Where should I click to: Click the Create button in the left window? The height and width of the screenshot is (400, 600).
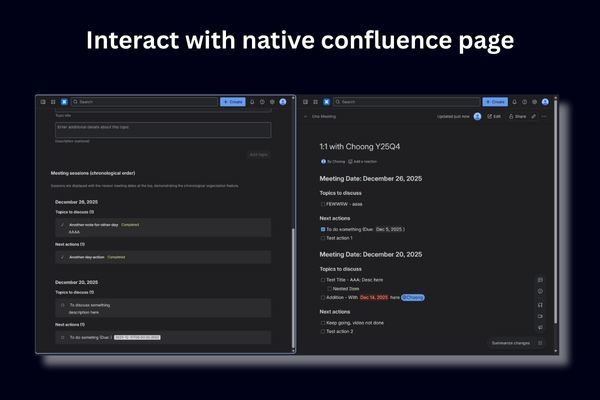click(233, 102)
